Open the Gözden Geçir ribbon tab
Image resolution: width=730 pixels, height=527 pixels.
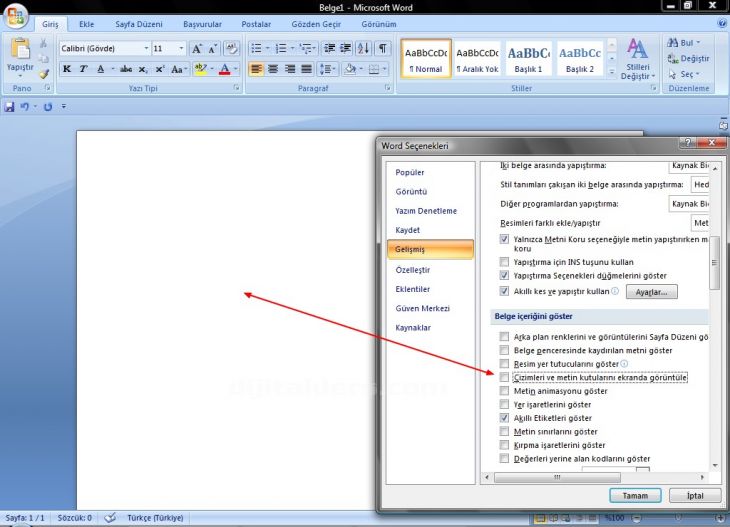tap(316, 24)
